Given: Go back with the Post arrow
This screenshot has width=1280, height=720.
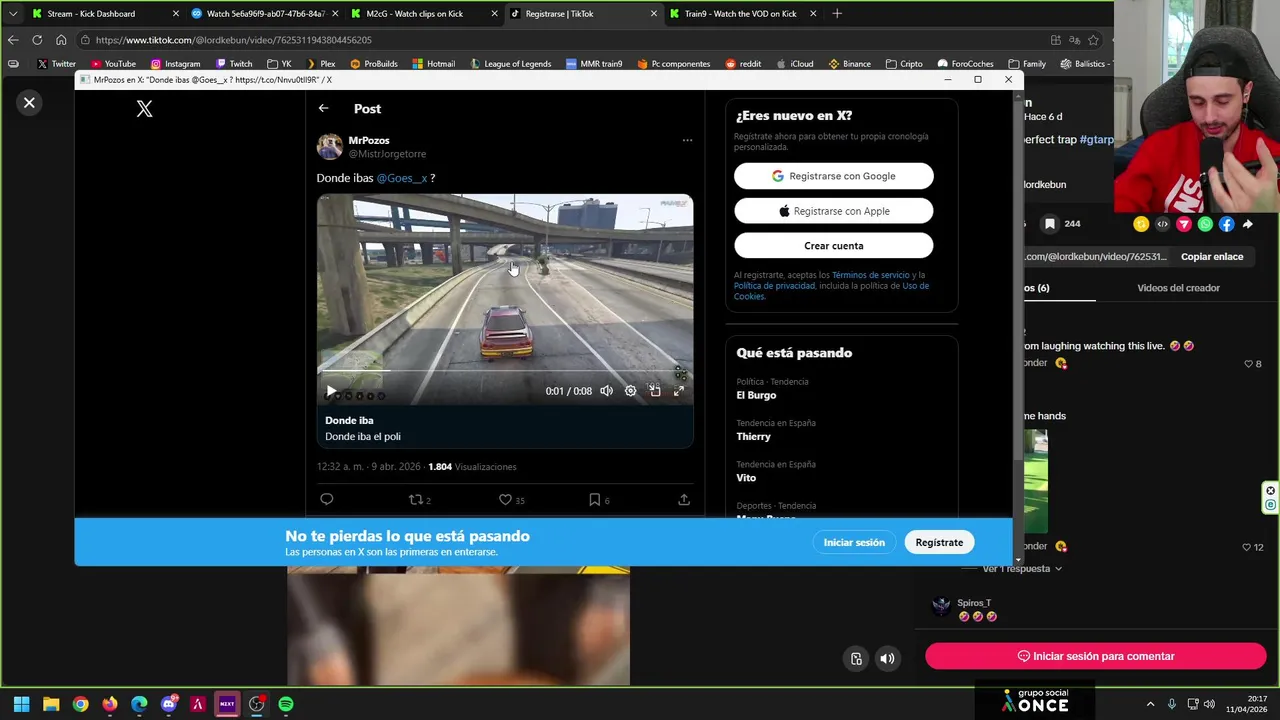Looking at the screenshot, I should click(x=323, y=108).
